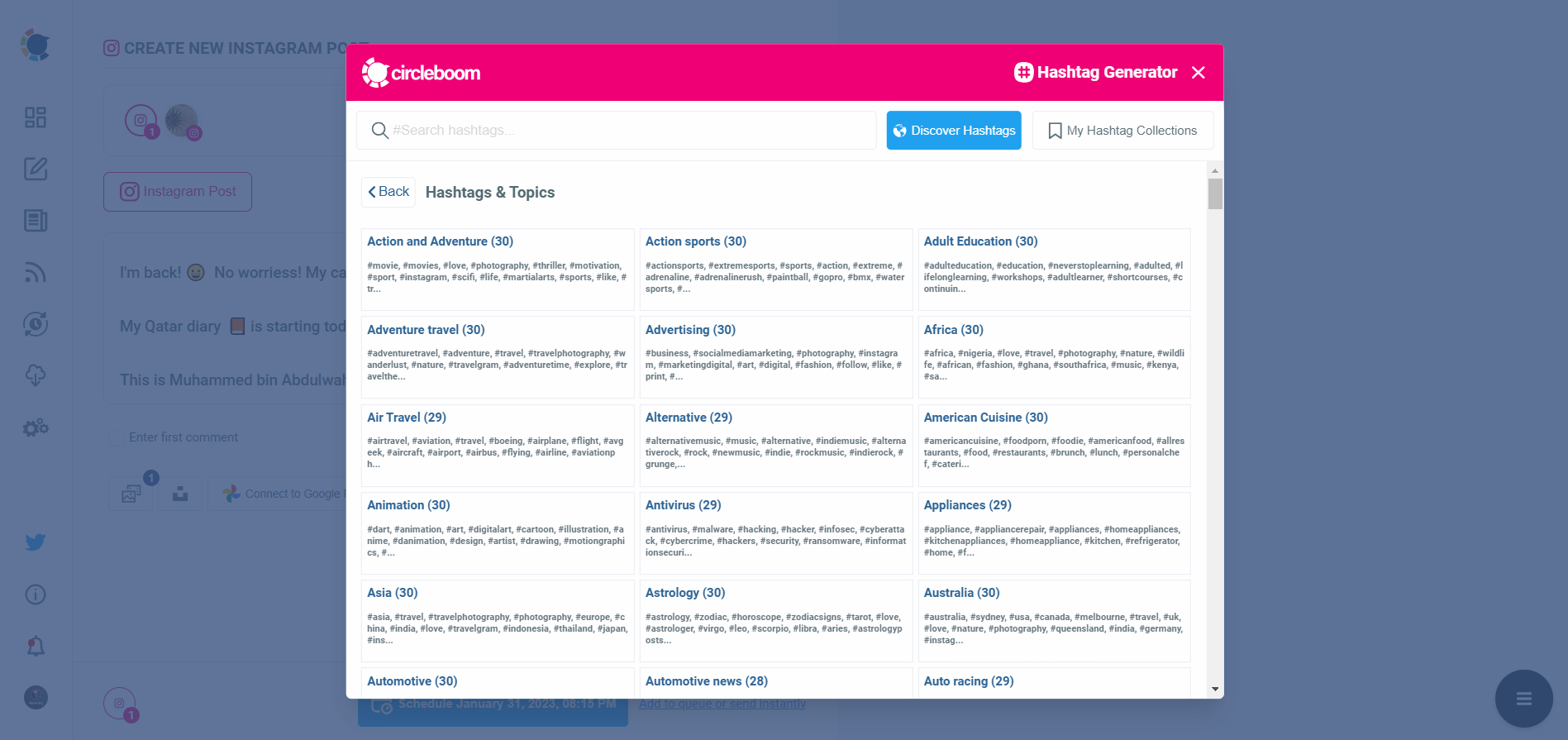
Task: Open info icon in sidebar
Action: [36, 594]
